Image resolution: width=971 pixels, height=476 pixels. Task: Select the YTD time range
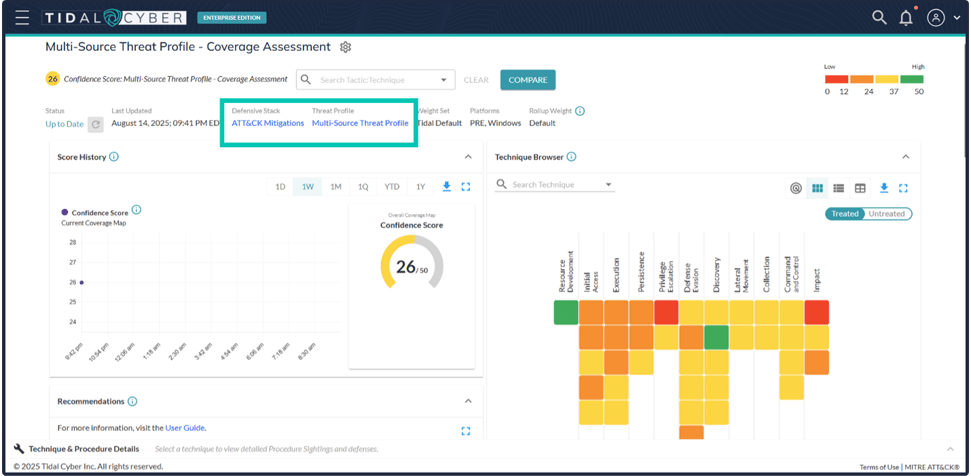click(391, 186)
